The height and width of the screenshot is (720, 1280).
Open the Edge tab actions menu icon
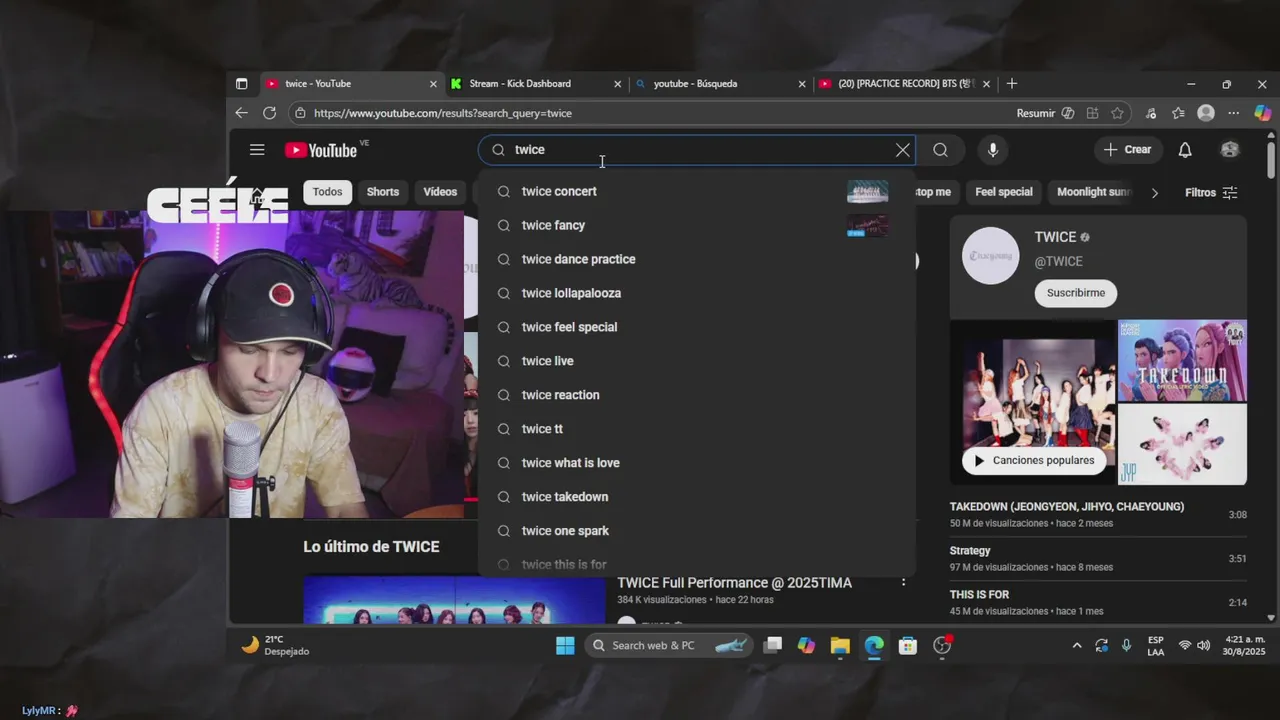(x=241, y=84)
